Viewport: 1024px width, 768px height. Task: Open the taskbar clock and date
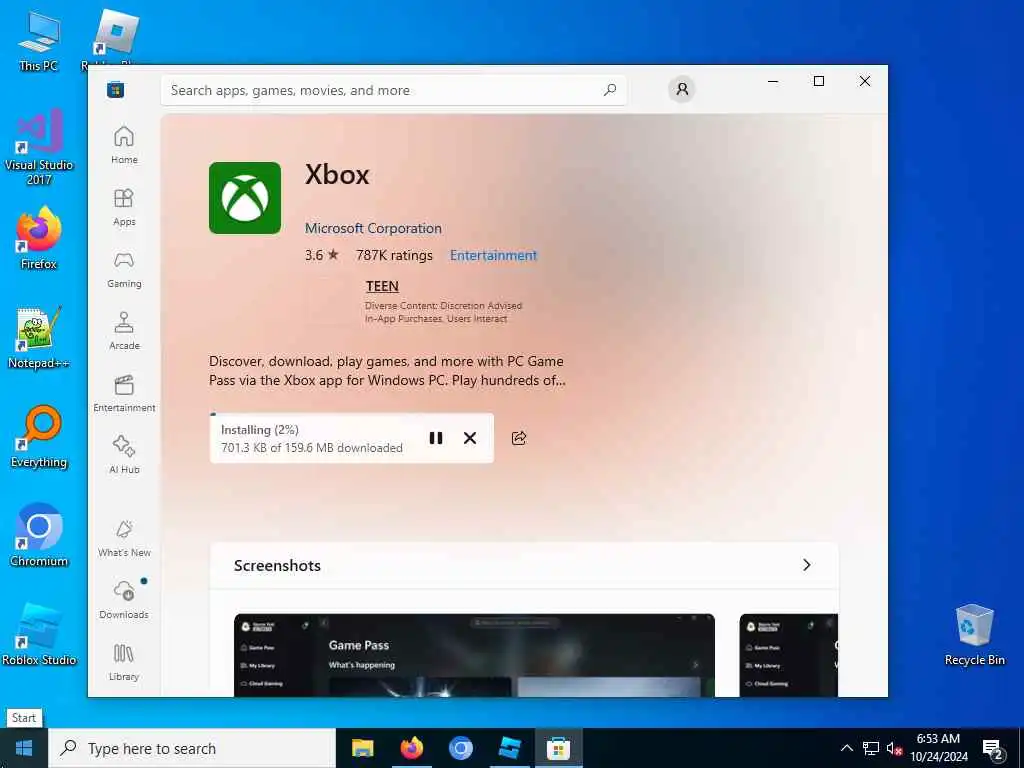click(938, 748)
